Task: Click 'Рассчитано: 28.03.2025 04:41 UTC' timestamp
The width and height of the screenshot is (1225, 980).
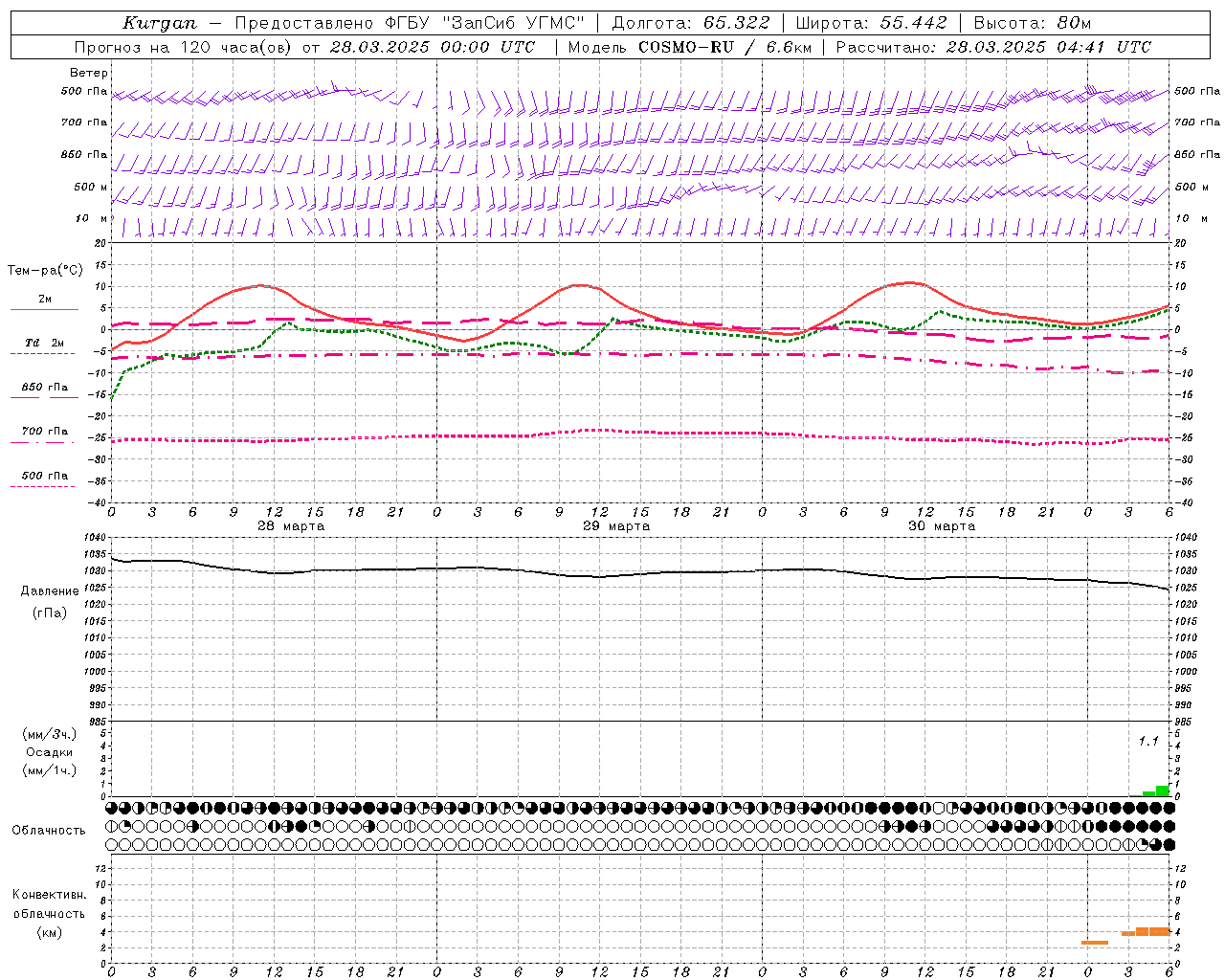Action: point(993,47)
